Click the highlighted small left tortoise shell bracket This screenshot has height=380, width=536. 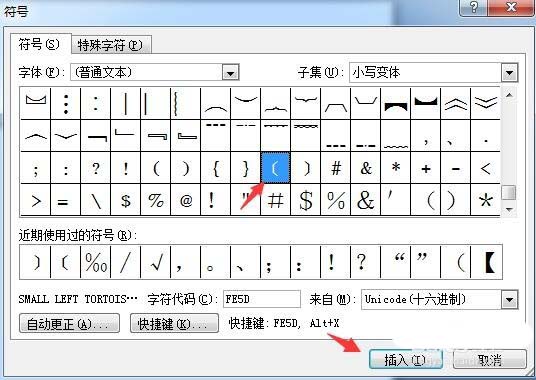tap(276, 168)
